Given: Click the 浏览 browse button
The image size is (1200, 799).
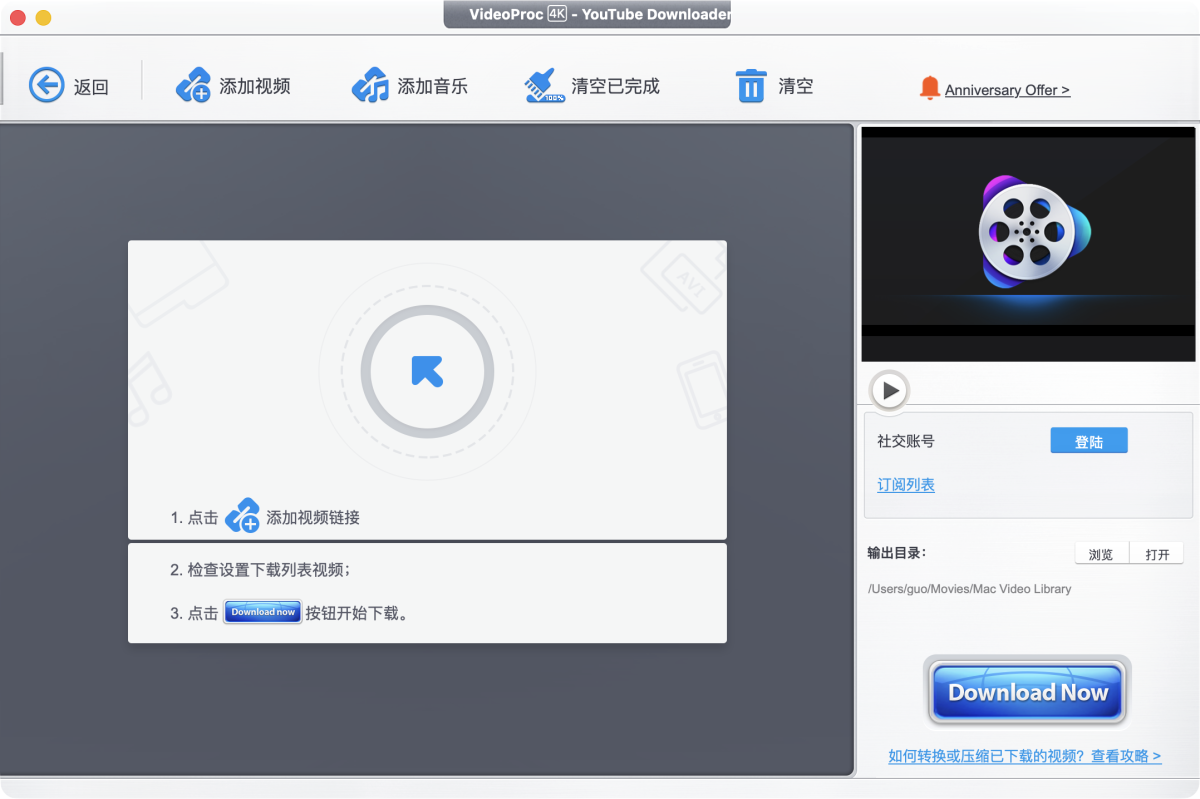Looking at the screenshot, I should tap(1101, 553).
